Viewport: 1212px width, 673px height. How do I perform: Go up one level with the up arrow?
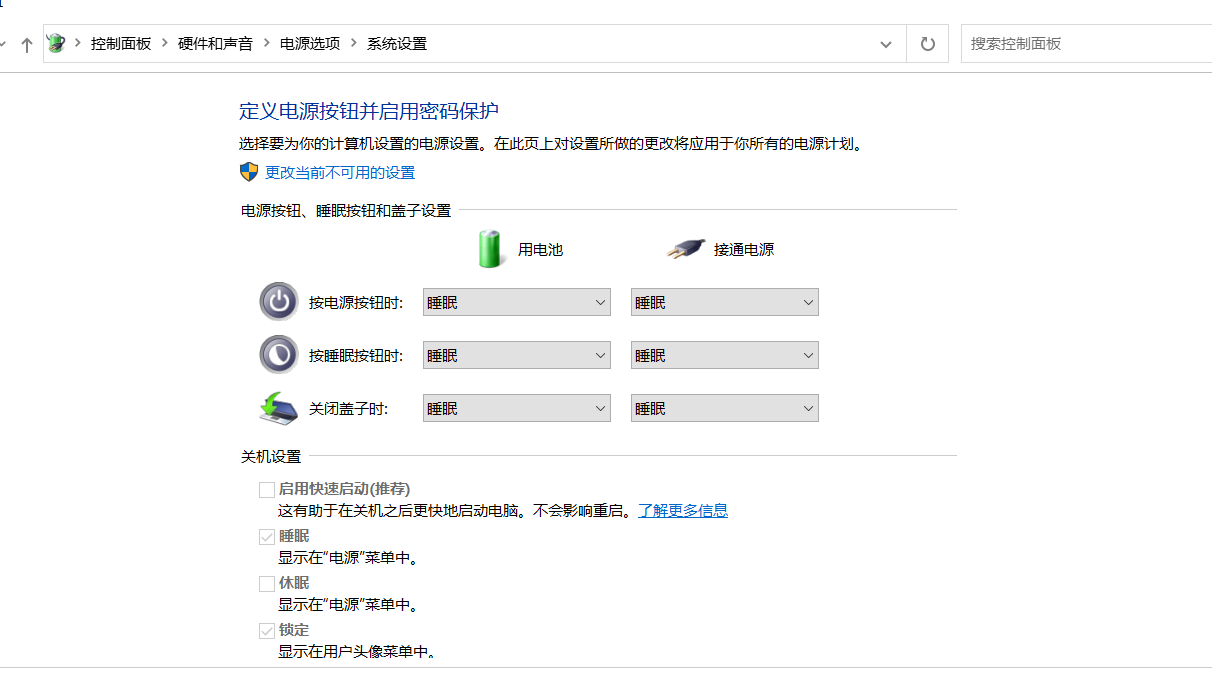pos(27,44)
